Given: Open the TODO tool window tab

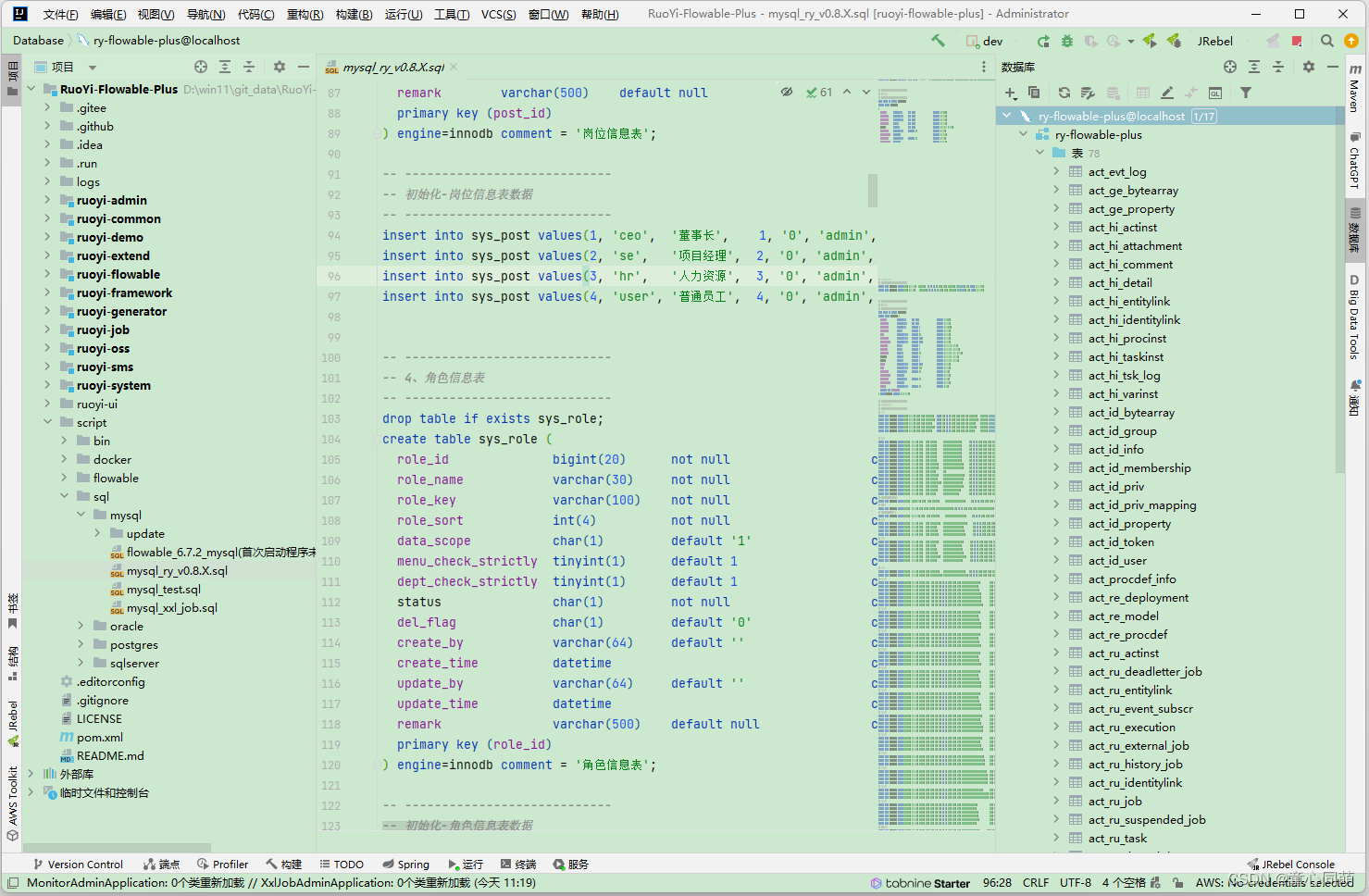Looking at the screenshot, I should coord(342,865).
